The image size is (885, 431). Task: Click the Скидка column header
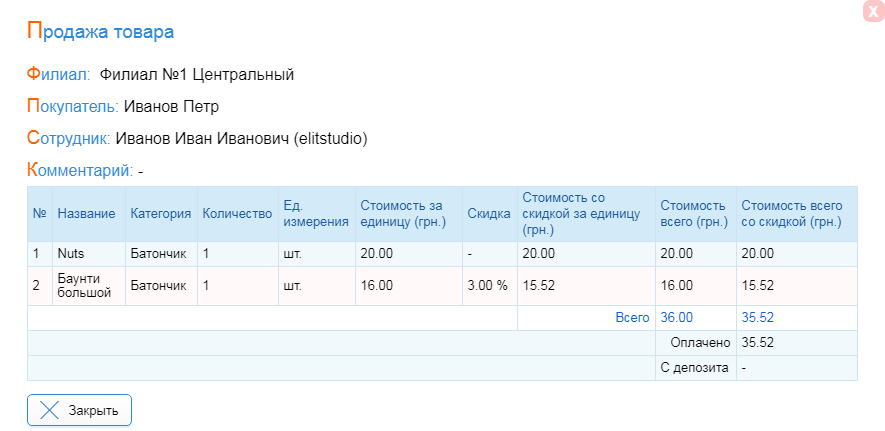[x=489, y=214]
